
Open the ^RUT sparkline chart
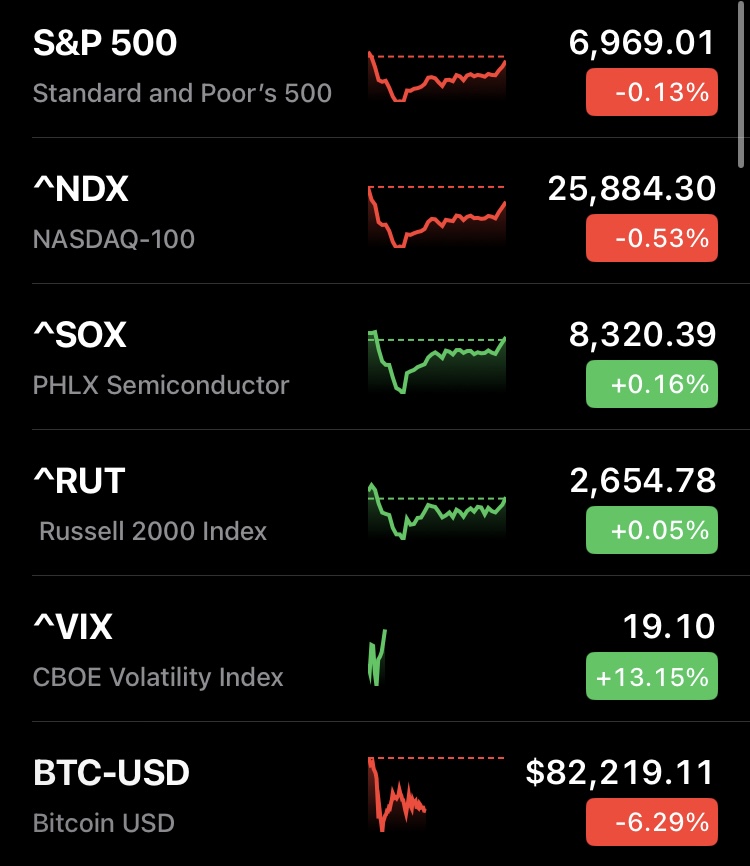pyautogui.click(x=437, y=511)
